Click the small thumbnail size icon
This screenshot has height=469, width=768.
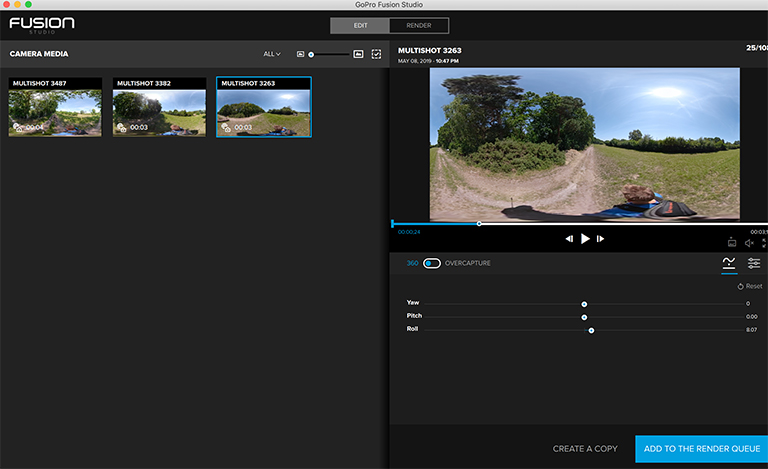click(300, 54)
